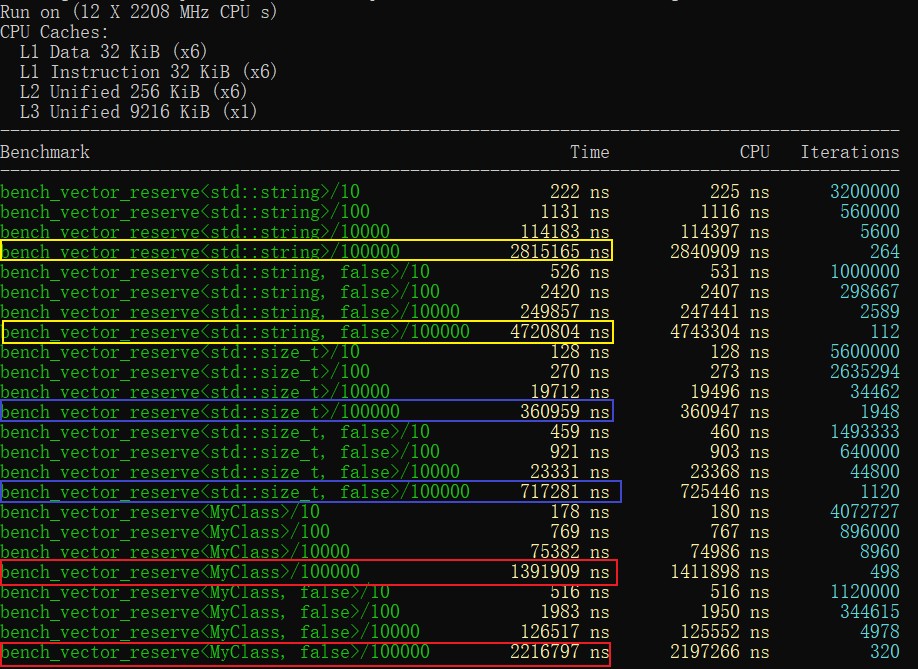Click the '2197266 ns' CPU value
Image resolution: width=918 pixels, height=669 pixels.
[x=720, y=652]
